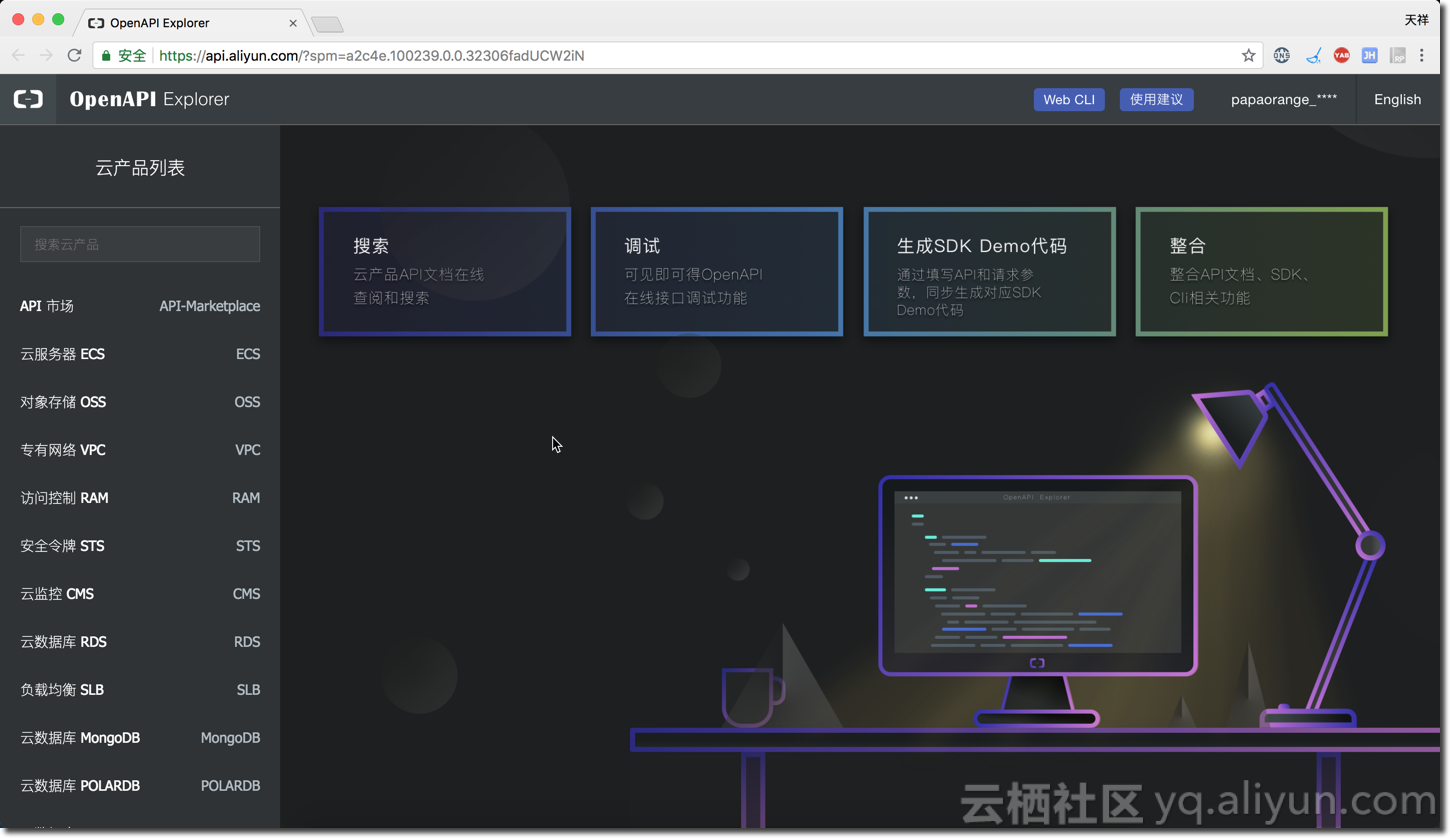
Task: Reload the page with the refresh icon
Action: [74, 56]
